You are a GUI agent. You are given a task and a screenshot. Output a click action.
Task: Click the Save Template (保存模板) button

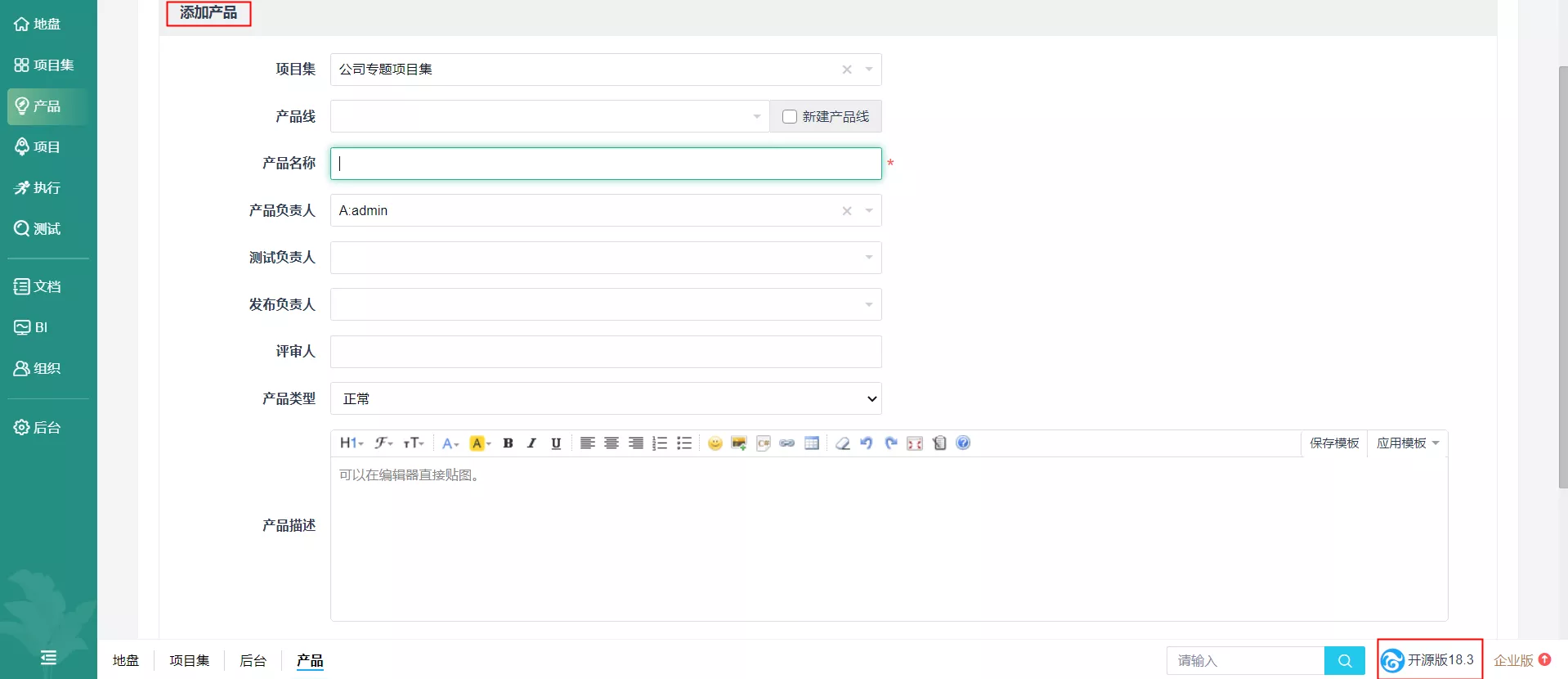tap(1334, 443)
